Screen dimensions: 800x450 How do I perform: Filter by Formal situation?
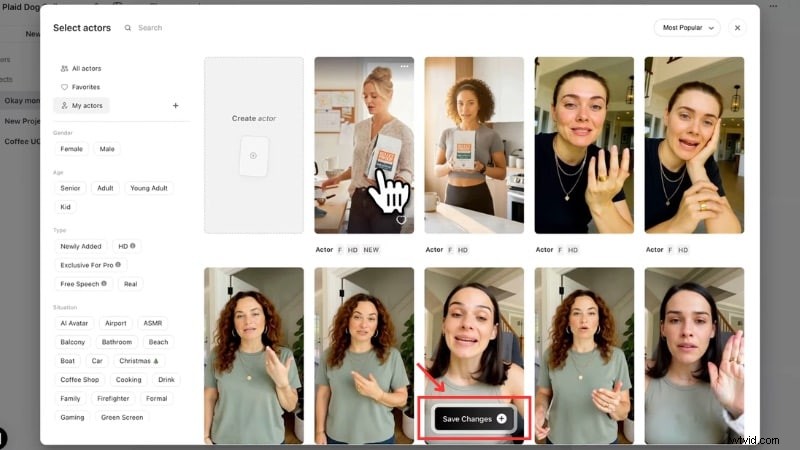coord(157,399)
